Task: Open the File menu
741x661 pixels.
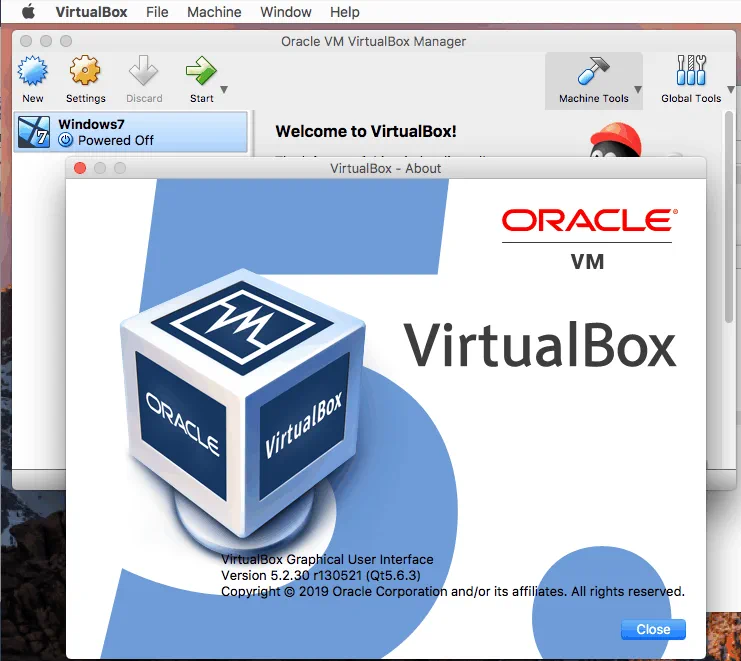Action: [157, 12]
